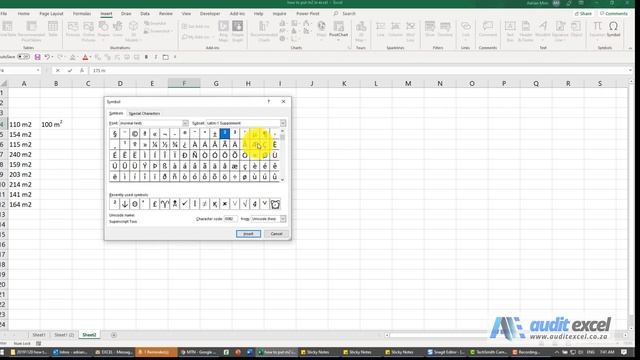640x360 pixels.
Task: Select the copyright © symbol in the grid
Action: coord(135,133)
